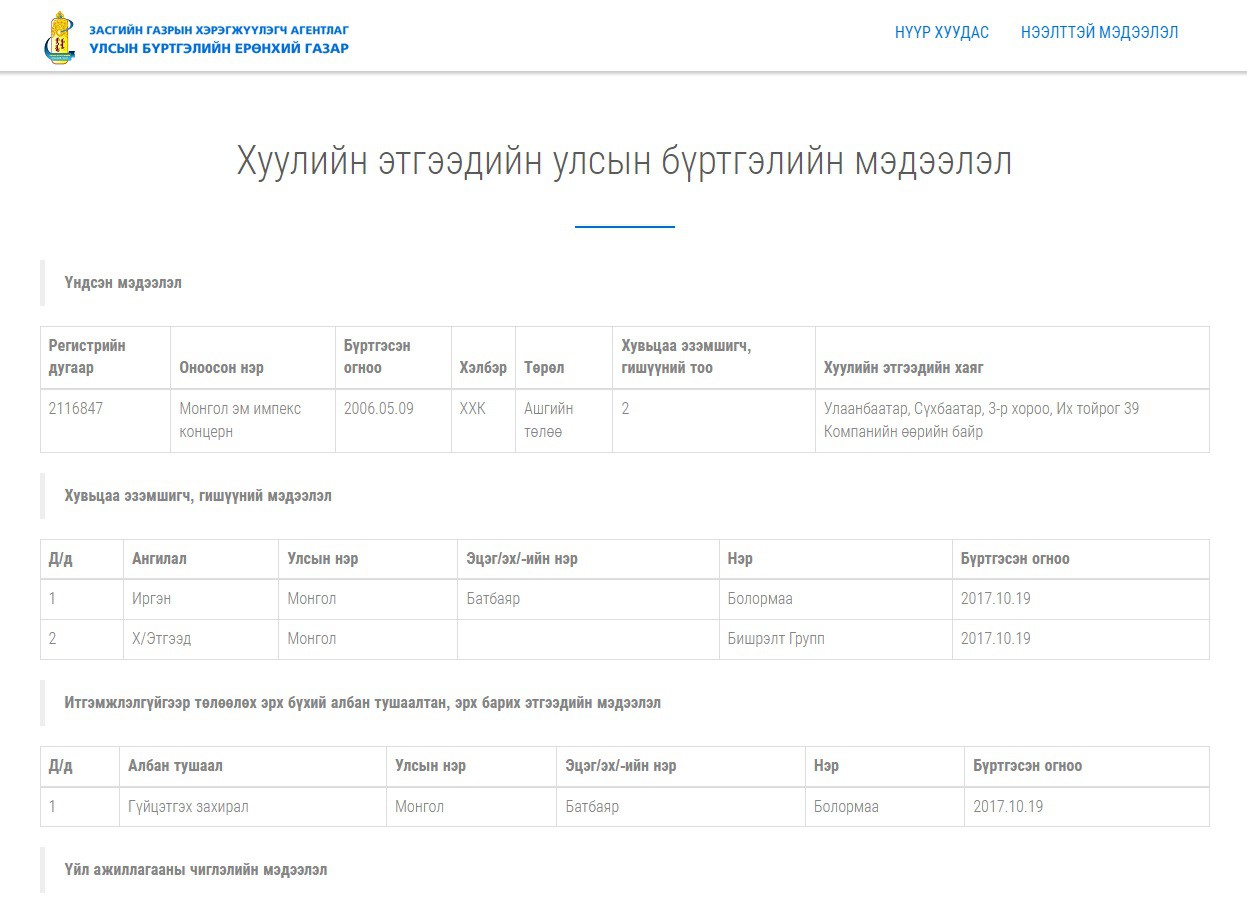Viewport: 1247px width, 897px height.
Task: Click the Үндсэн мэдээлэл section heading
Action: tap(123, 283)
